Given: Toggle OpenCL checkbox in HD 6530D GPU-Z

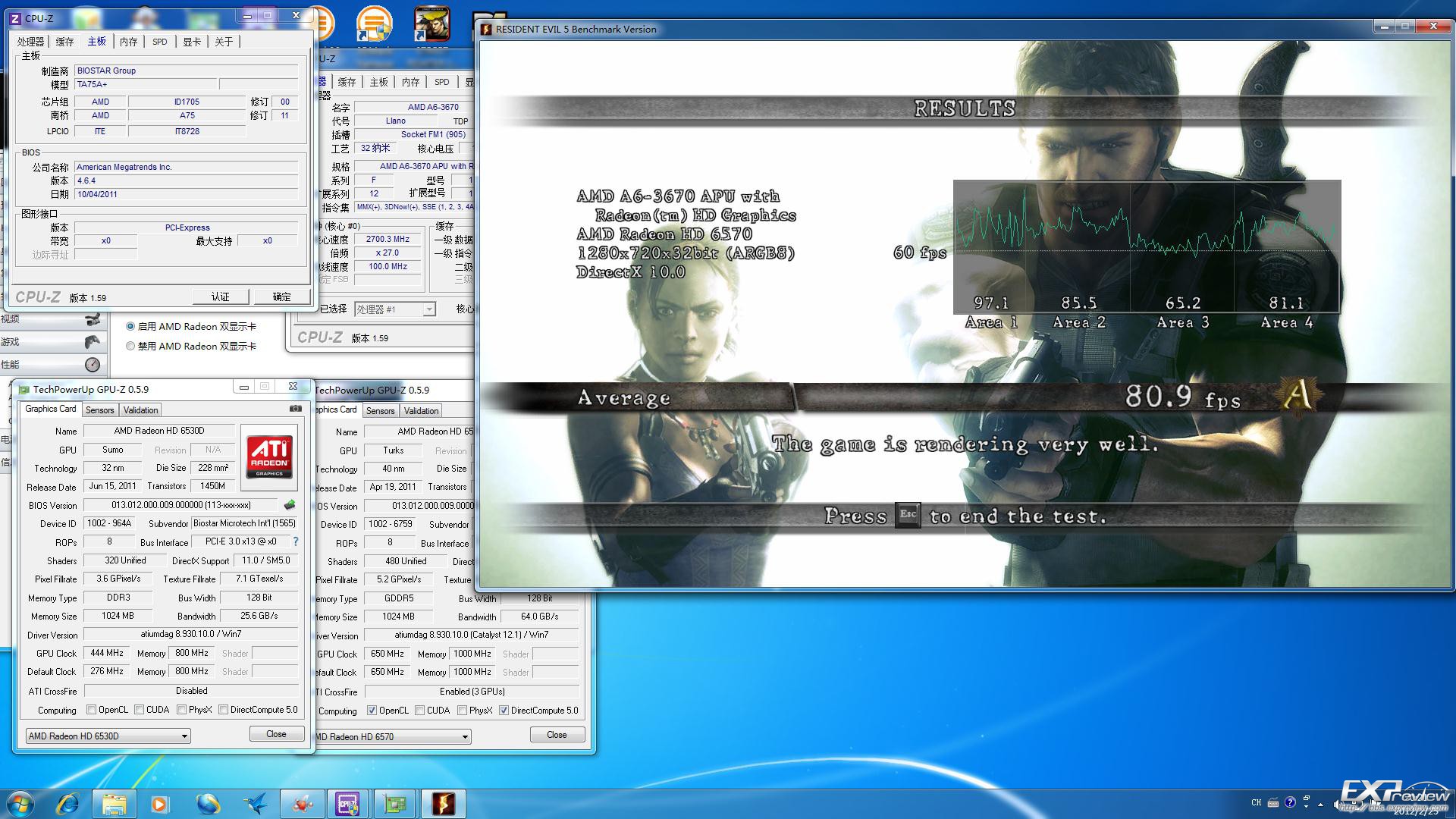Looking at the screenshot, I should (92, 710).
